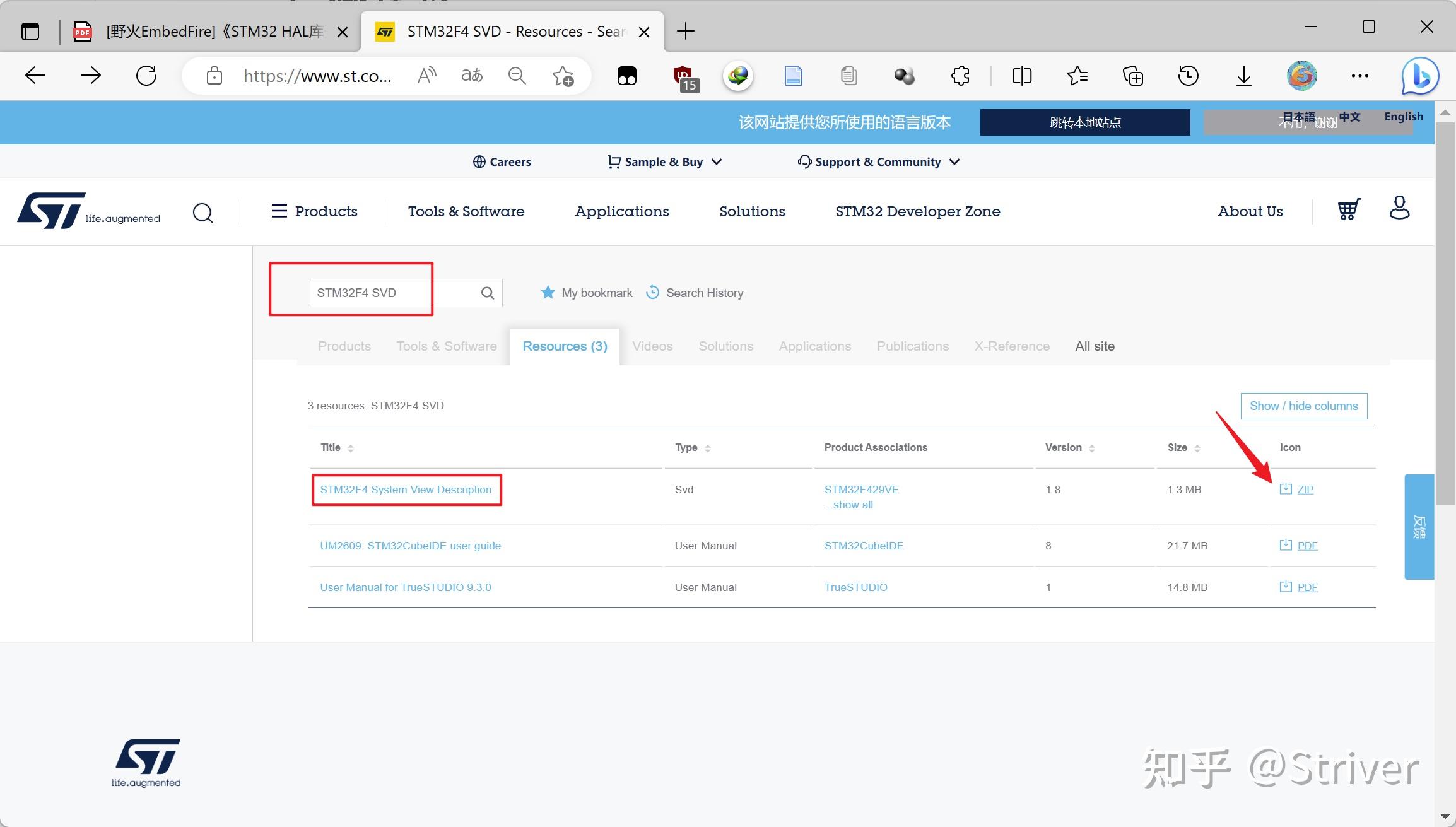1456x827 pixels.
Task: Select the All site tab
Action: coord(1095,346)
